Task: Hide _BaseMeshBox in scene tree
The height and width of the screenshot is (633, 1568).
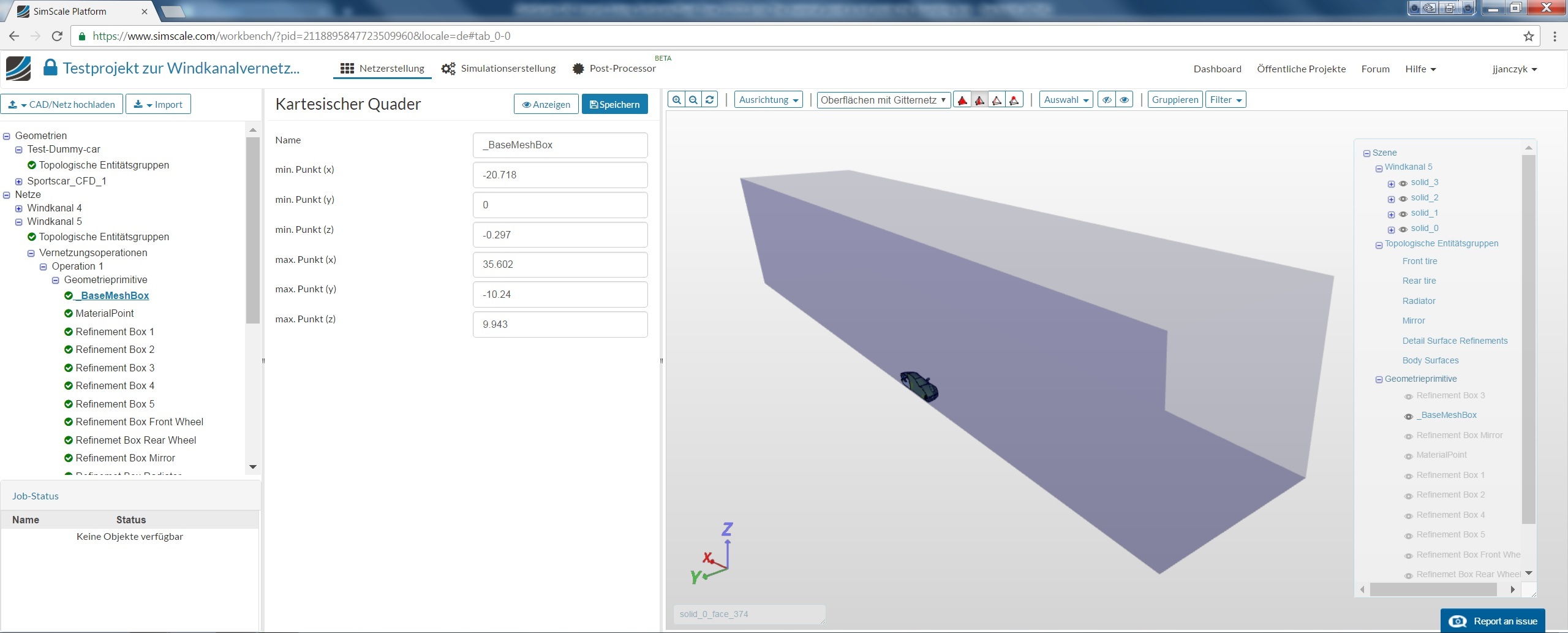Action: click(x=1409, y=416)
